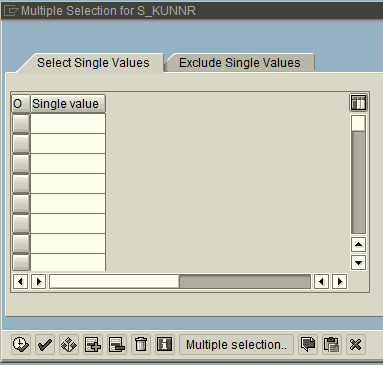Viewport: 383px width, 365px height.
Task: Click the dialog title bar menu icon
Action: pyautogui.click(x=10, y=10)
